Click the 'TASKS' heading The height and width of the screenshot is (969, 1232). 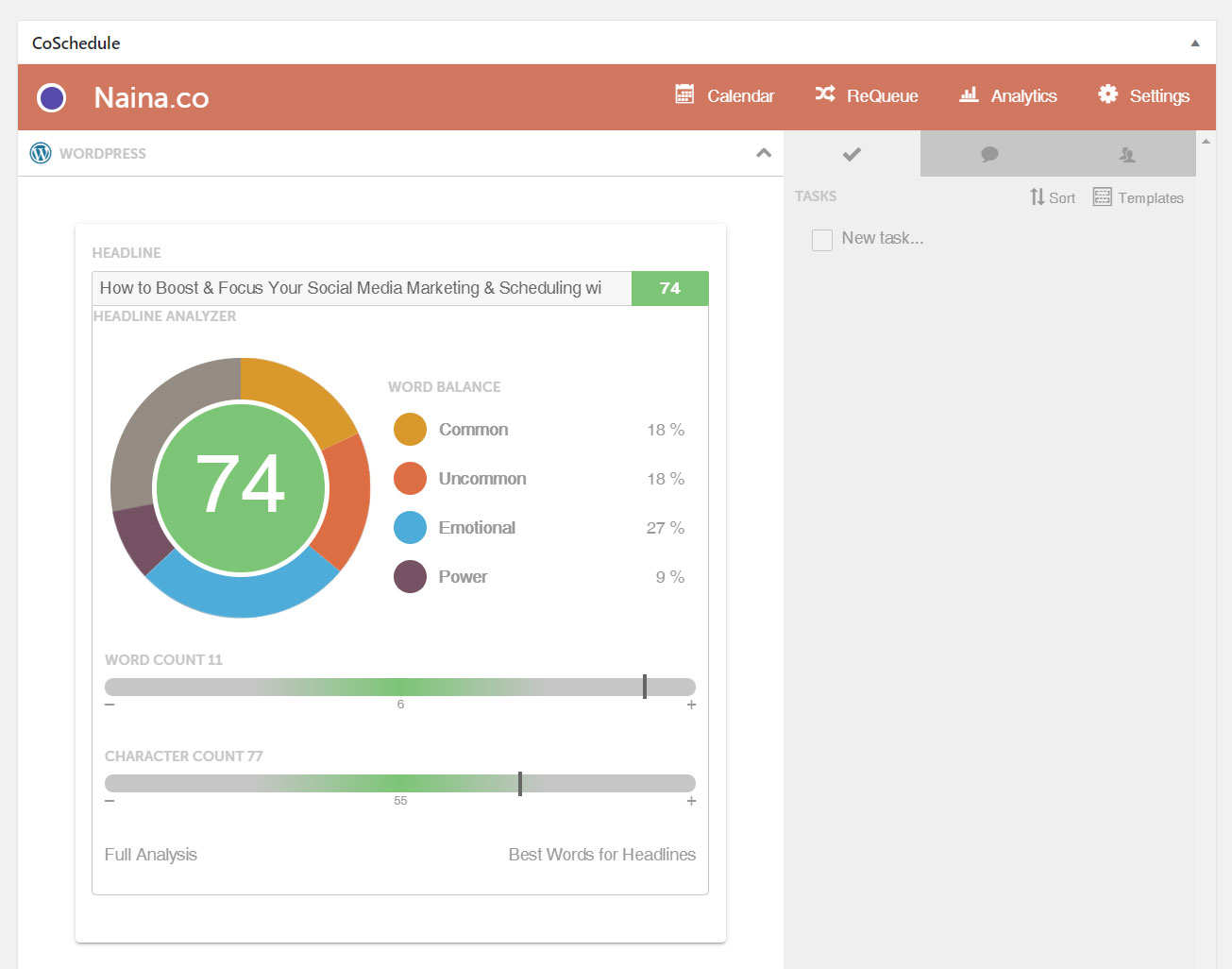816,196
